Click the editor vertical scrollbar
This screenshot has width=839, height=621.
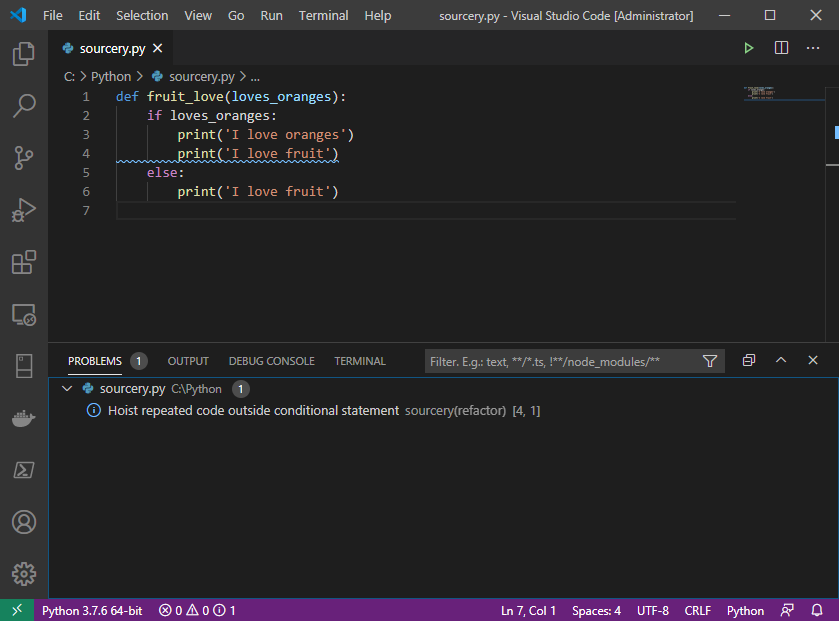[832, 214]
